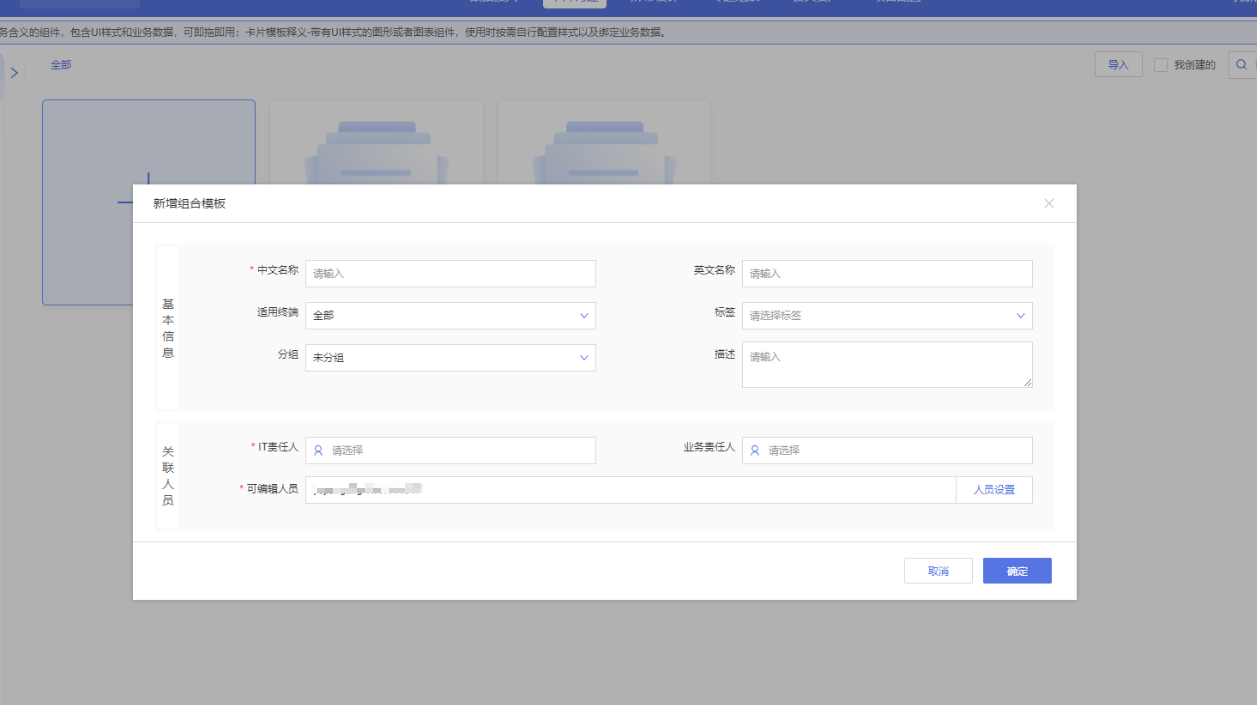Image resolution: width=1257 pixels, height=705 pixels.
Task: Click the 新增组合模板 dialog title
Action: click(189, 203)
